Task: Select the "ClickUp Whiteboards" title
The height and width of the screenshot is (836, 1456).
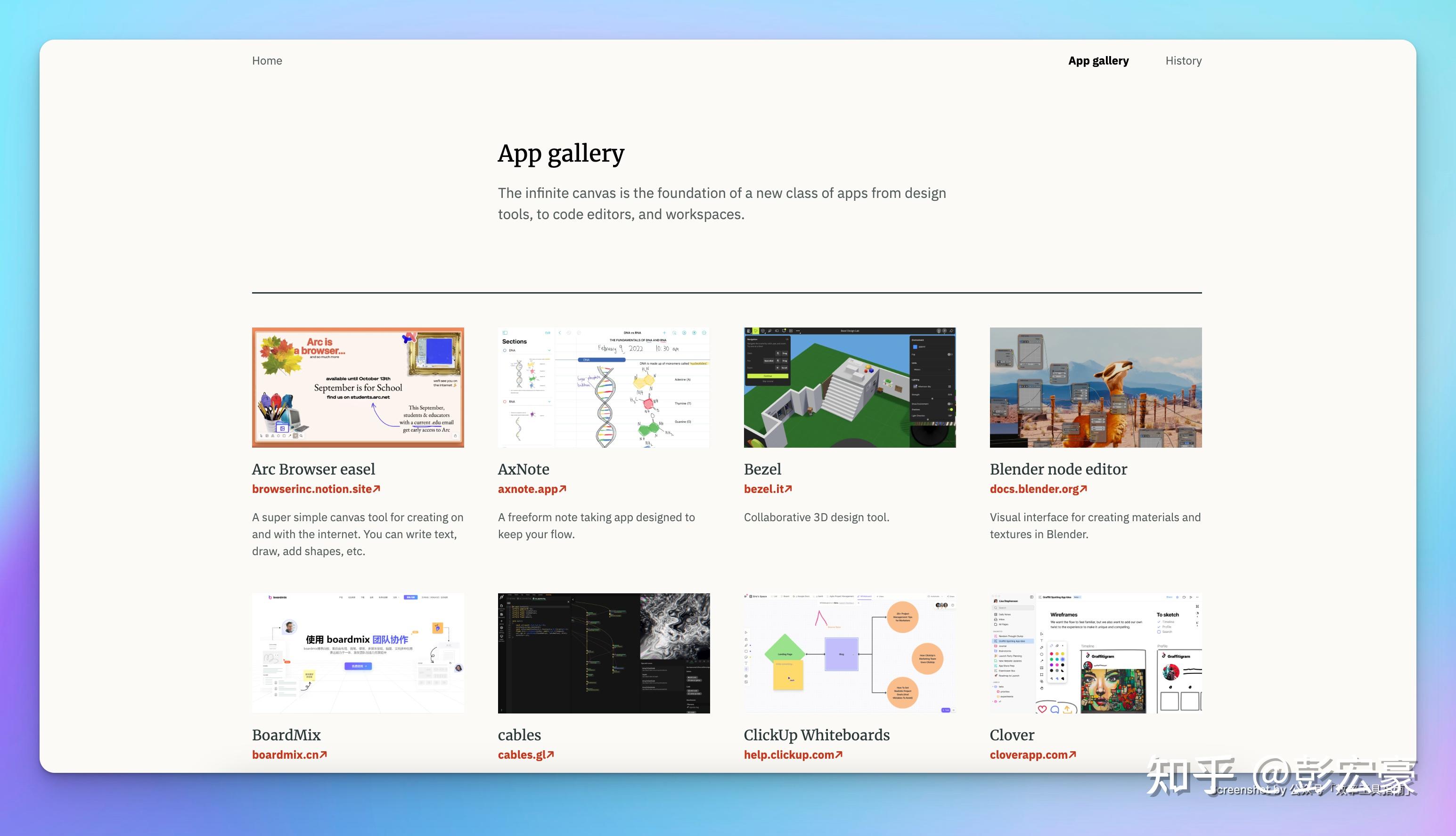Action: coord(817,735)
